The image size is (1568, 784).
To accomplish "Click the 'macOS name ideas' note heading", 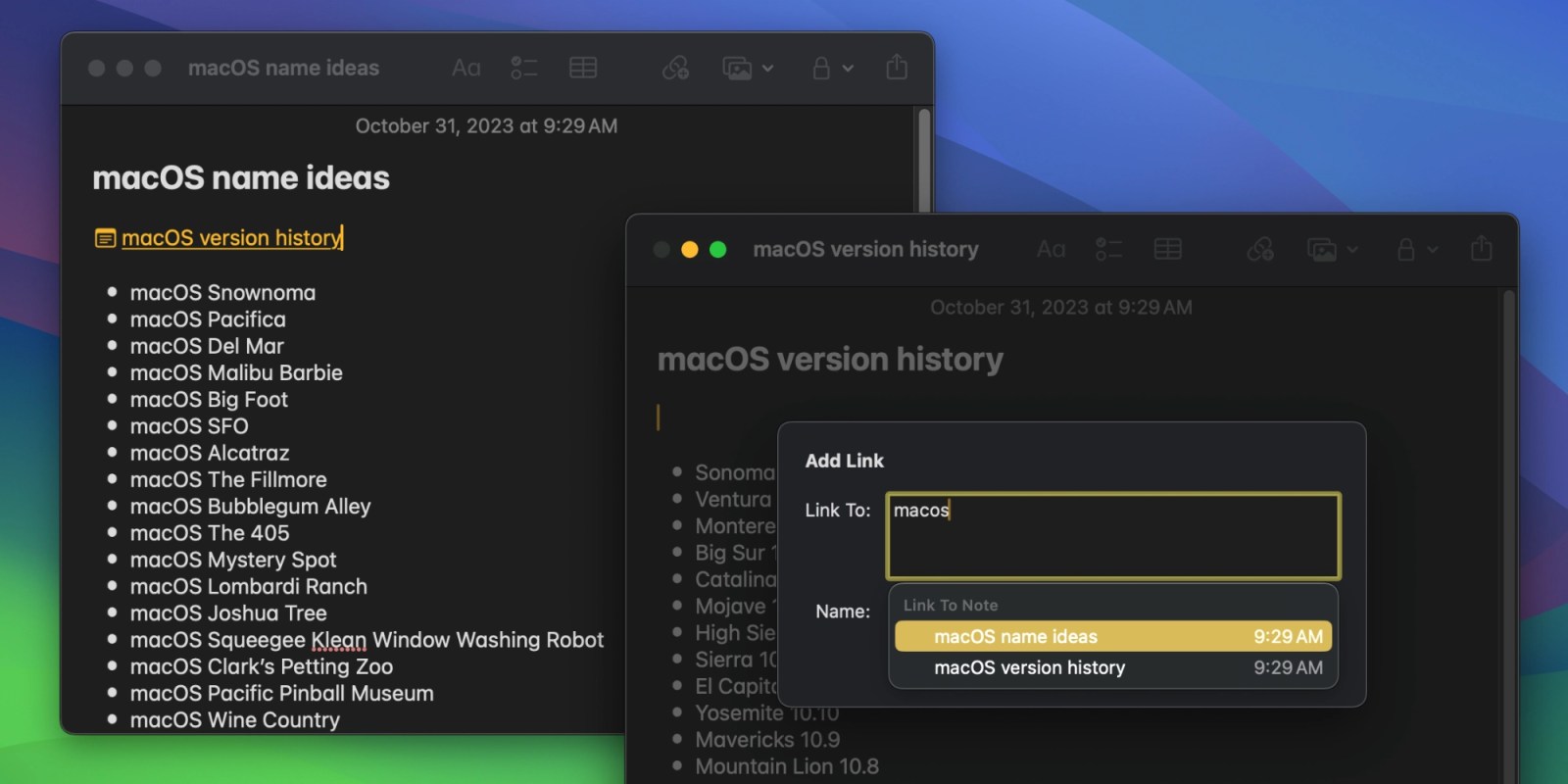I will coord(241,178).
